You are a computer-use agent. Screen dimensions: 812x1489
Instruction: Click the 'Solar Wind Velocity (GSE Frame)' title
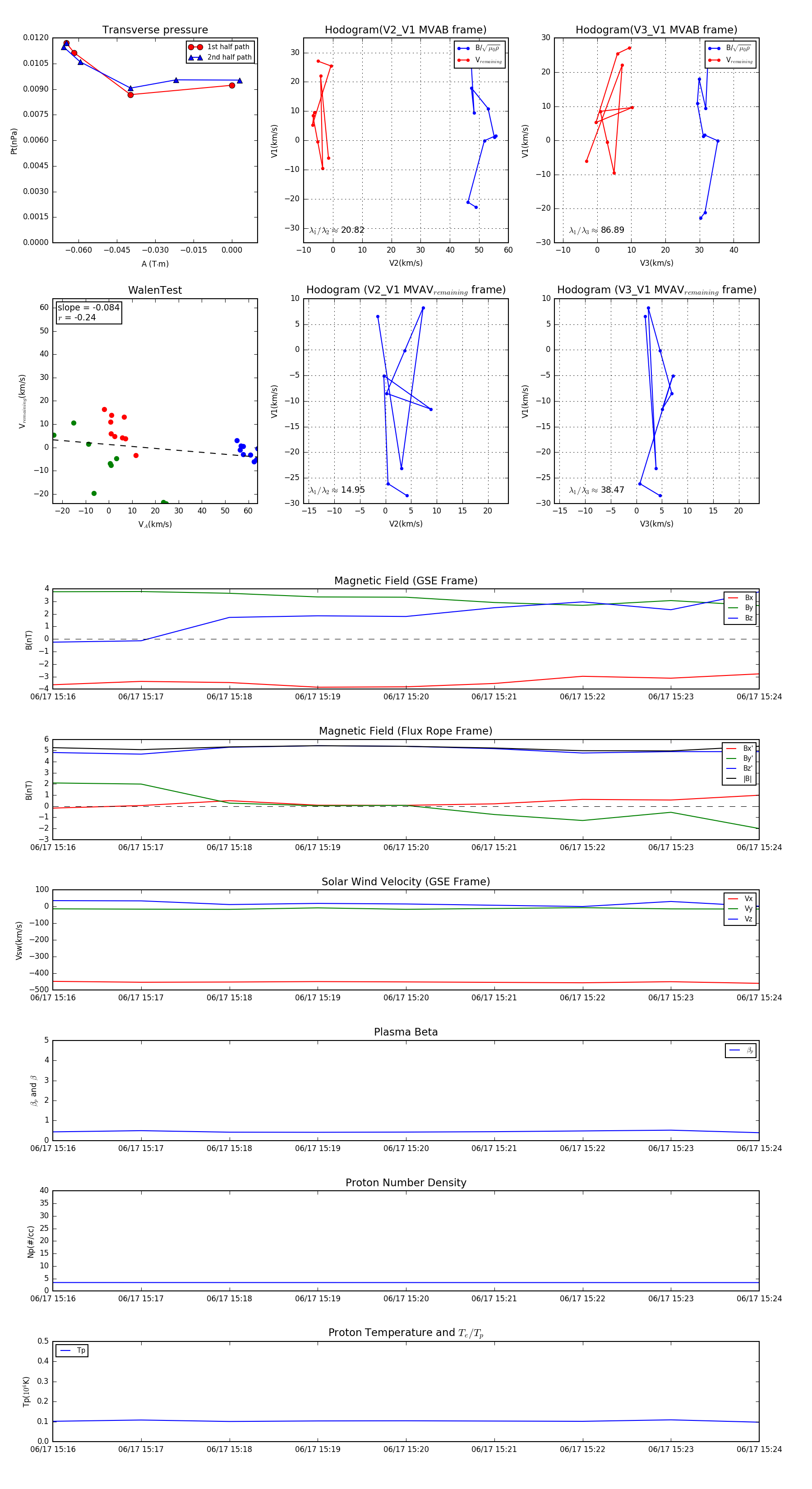coord(406,882)
